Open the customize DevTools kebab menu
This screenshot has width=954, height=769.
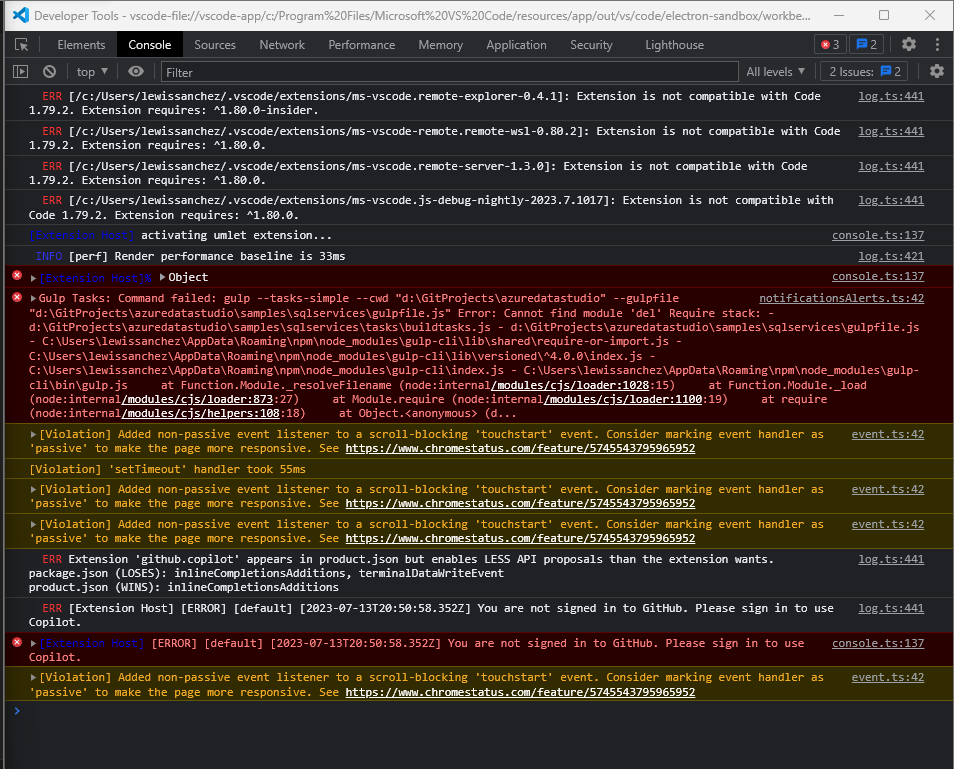937,44
